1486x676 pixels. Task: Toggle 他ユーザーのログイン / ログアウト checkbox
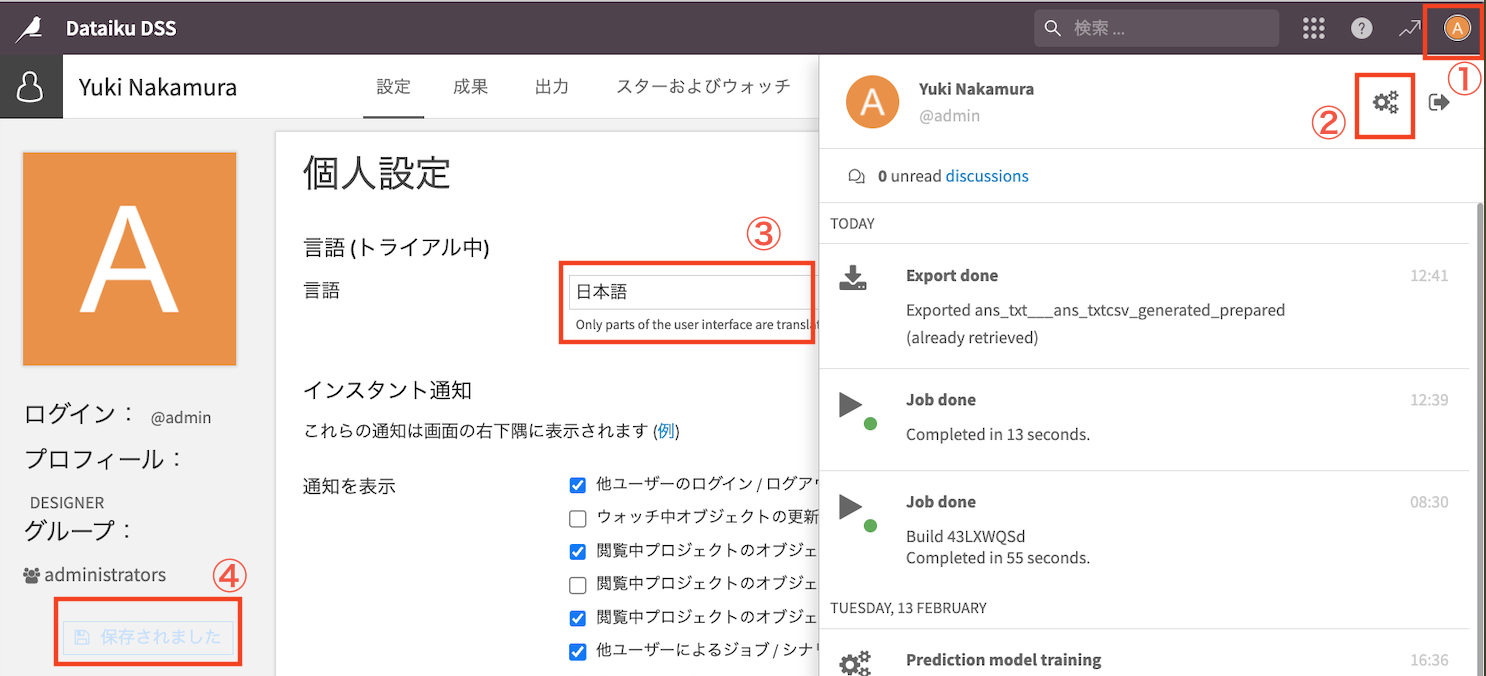pos(577,485)
